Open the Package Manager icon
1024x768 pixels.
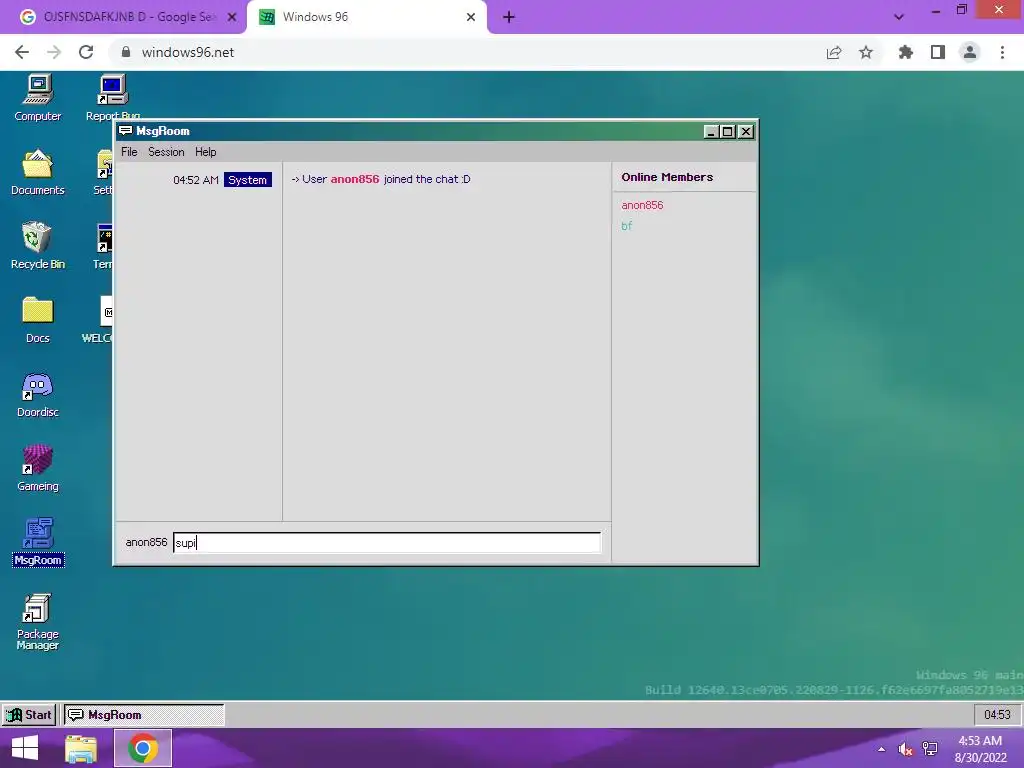coord(38,622)
